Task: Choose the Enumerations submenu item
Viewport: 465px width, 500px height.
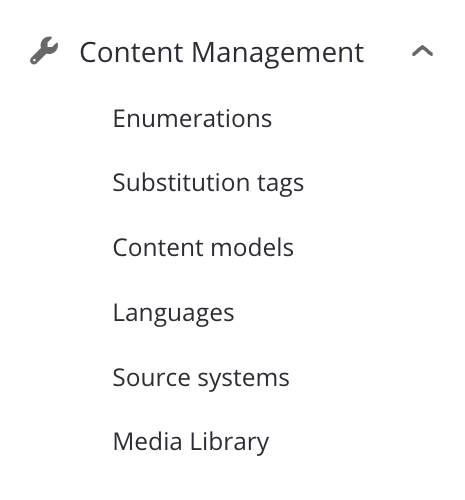Action: [192, 118]
